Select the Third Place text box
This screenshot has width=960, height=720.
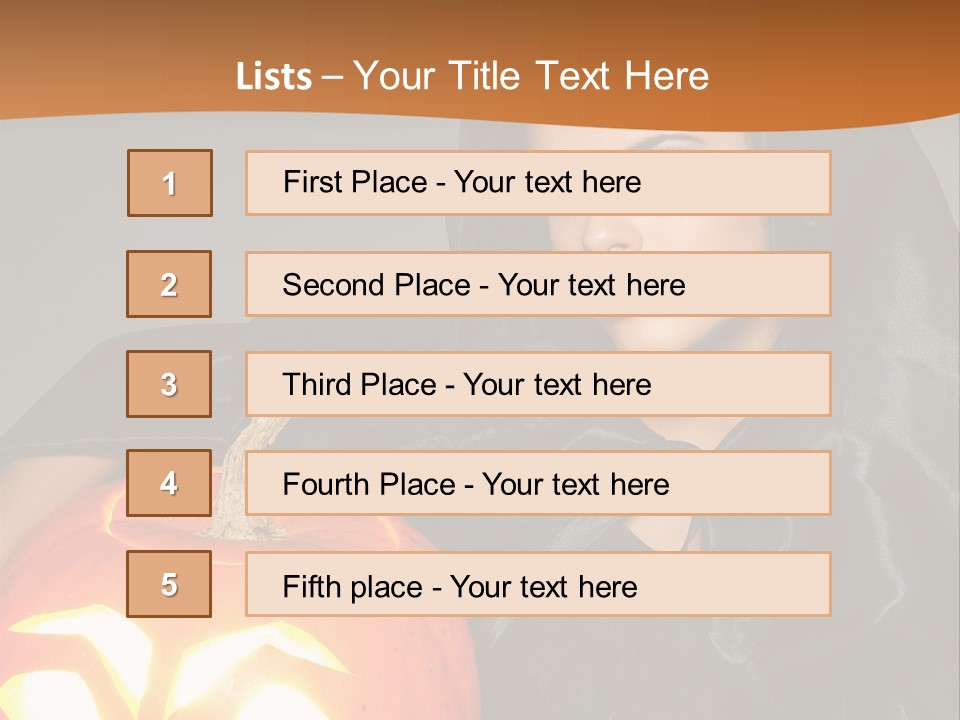point(538,384)
